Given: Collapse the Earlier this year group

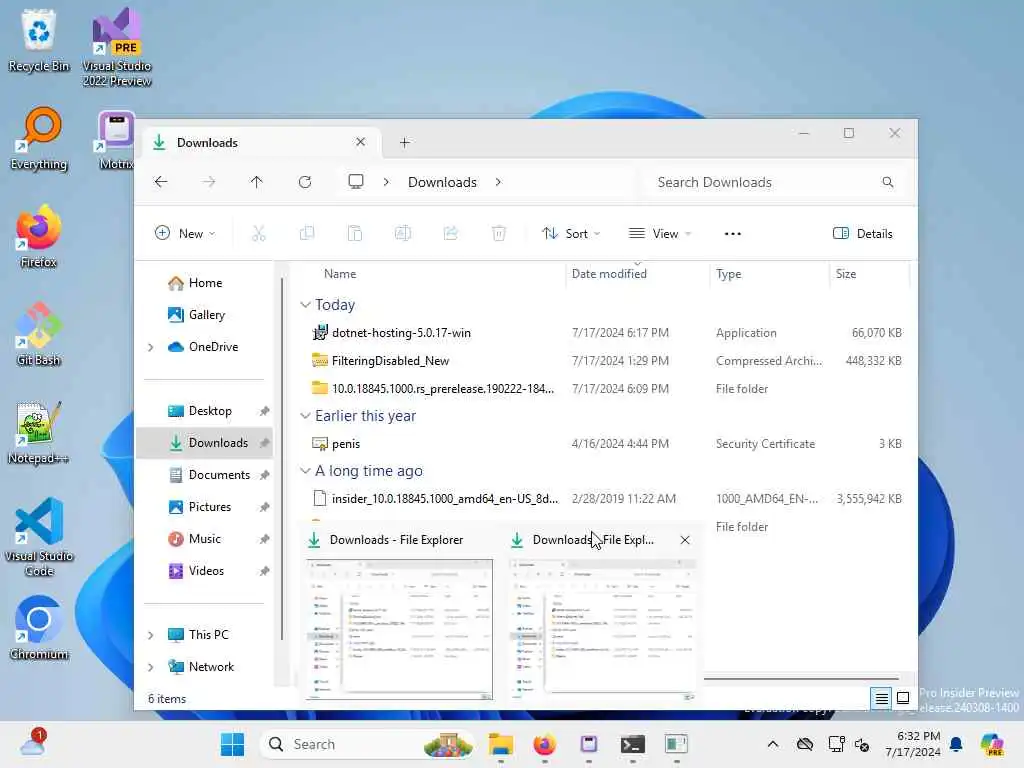Looking at the screenshot, I should [305, 415].
